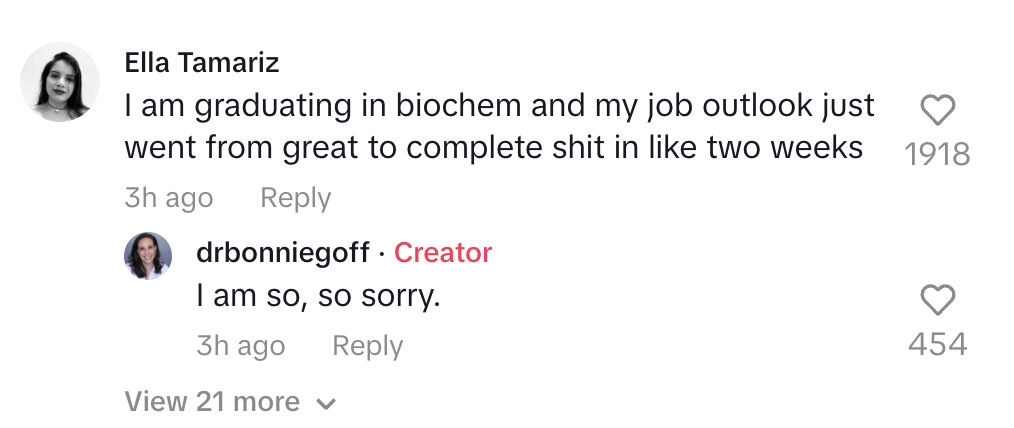The image size is (1014, 428).
Task: Click the 3h ago timestamp under drbonniegoff's reply
Action: [241, 346]
